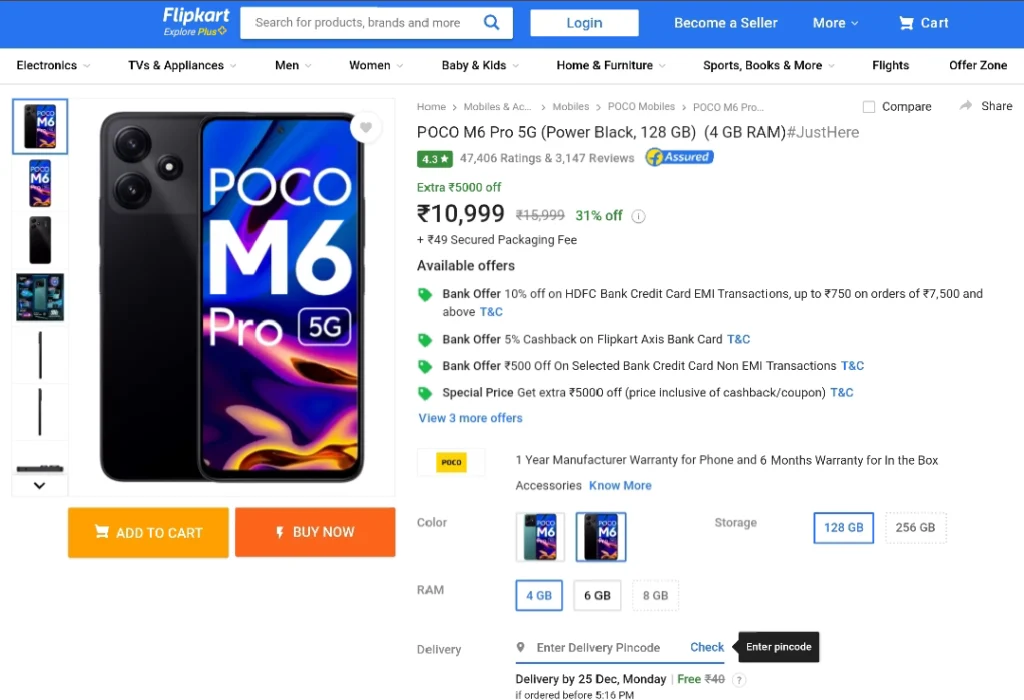Tick the Compare checkbox
The width and height of the screenshot is (1024, 700).
tap(869, 106)
